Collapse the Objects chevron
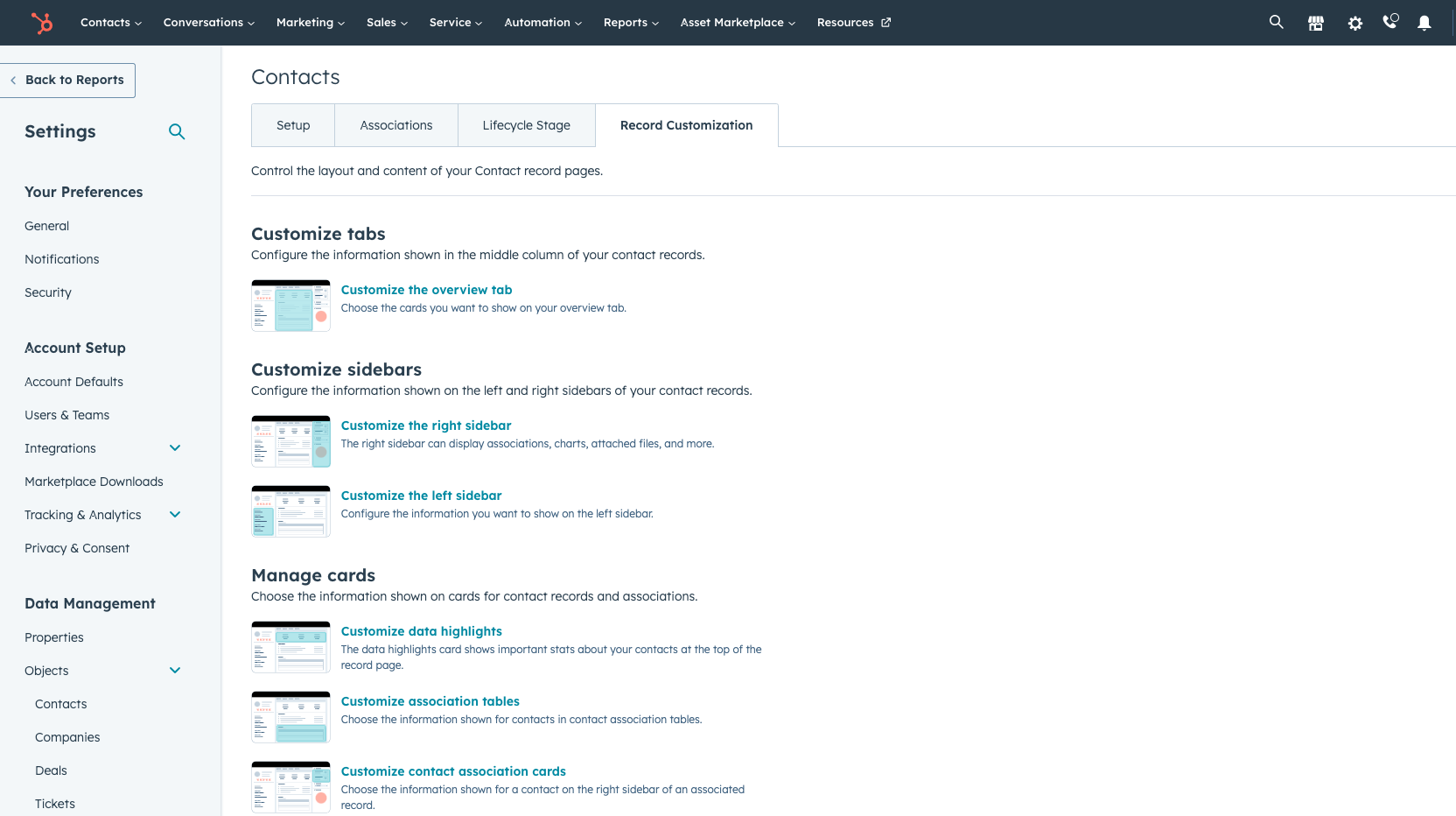 tap(175, 671)
